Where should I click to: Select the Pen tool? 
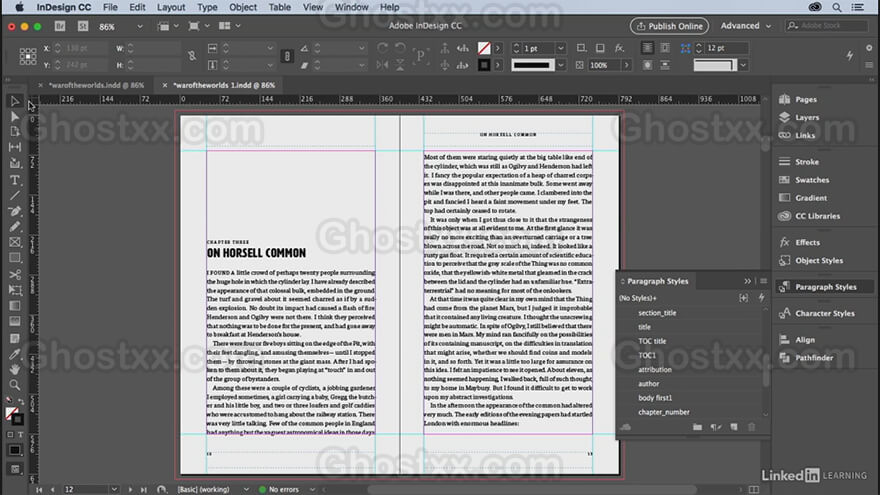click(15, 211)
